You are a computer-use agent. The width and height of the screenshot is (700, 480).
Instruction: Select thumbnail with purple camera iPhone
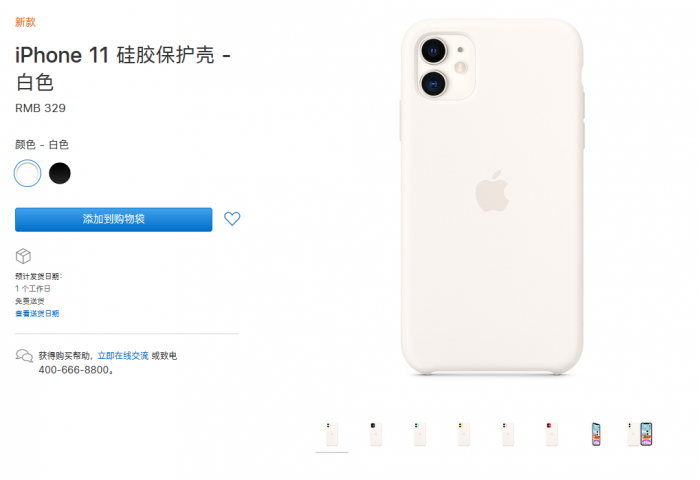pyautogui.click(x=508, y=434)
